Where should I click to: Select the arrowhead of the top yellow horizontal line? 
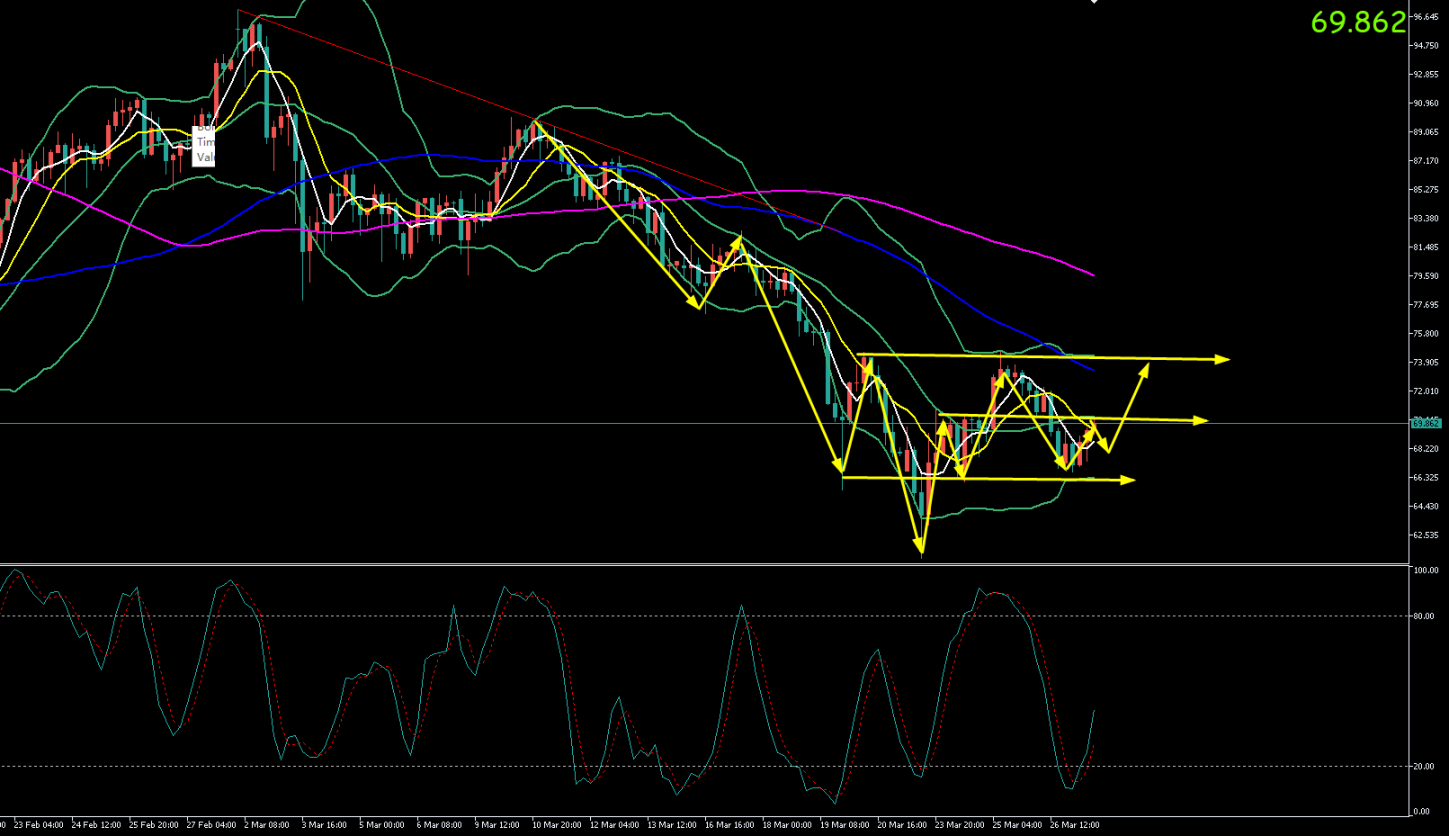(1224, 359)
